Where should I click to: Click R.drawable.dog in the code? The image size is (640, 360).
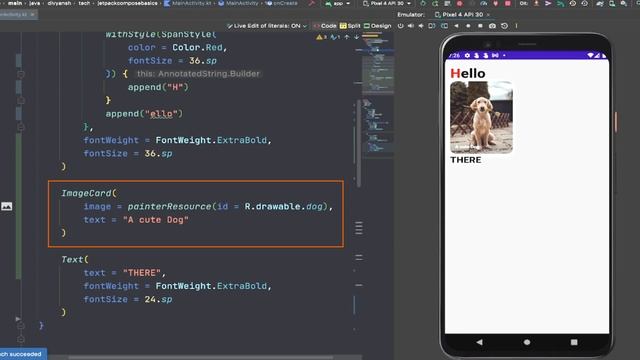(x=284, y=207)
